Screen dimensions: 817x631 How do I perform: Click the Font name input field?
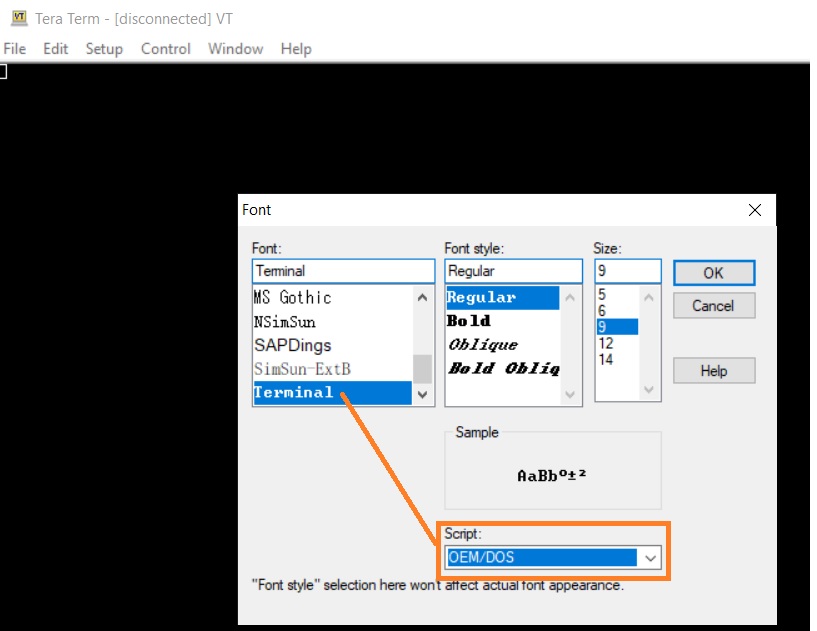342,271
